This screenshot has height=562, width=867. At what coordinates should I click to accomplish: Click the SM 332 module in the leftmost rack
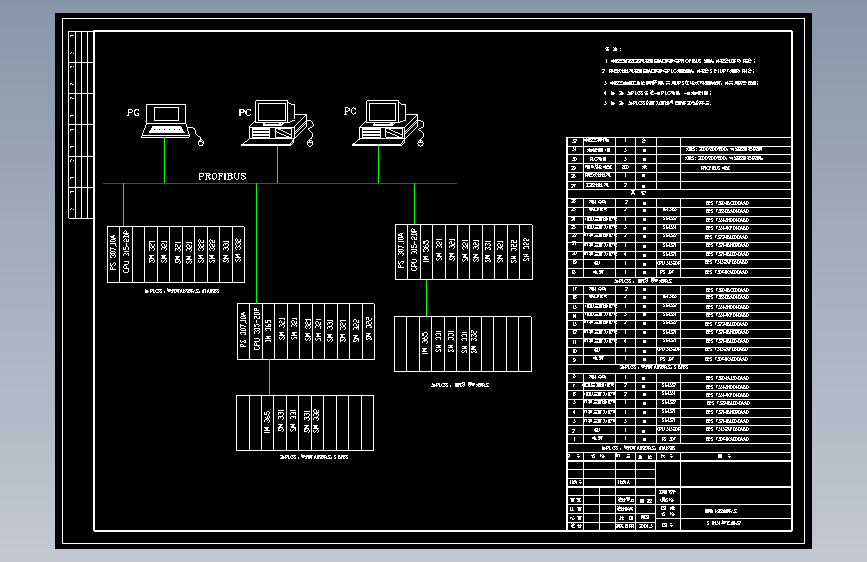pos(238,254)
